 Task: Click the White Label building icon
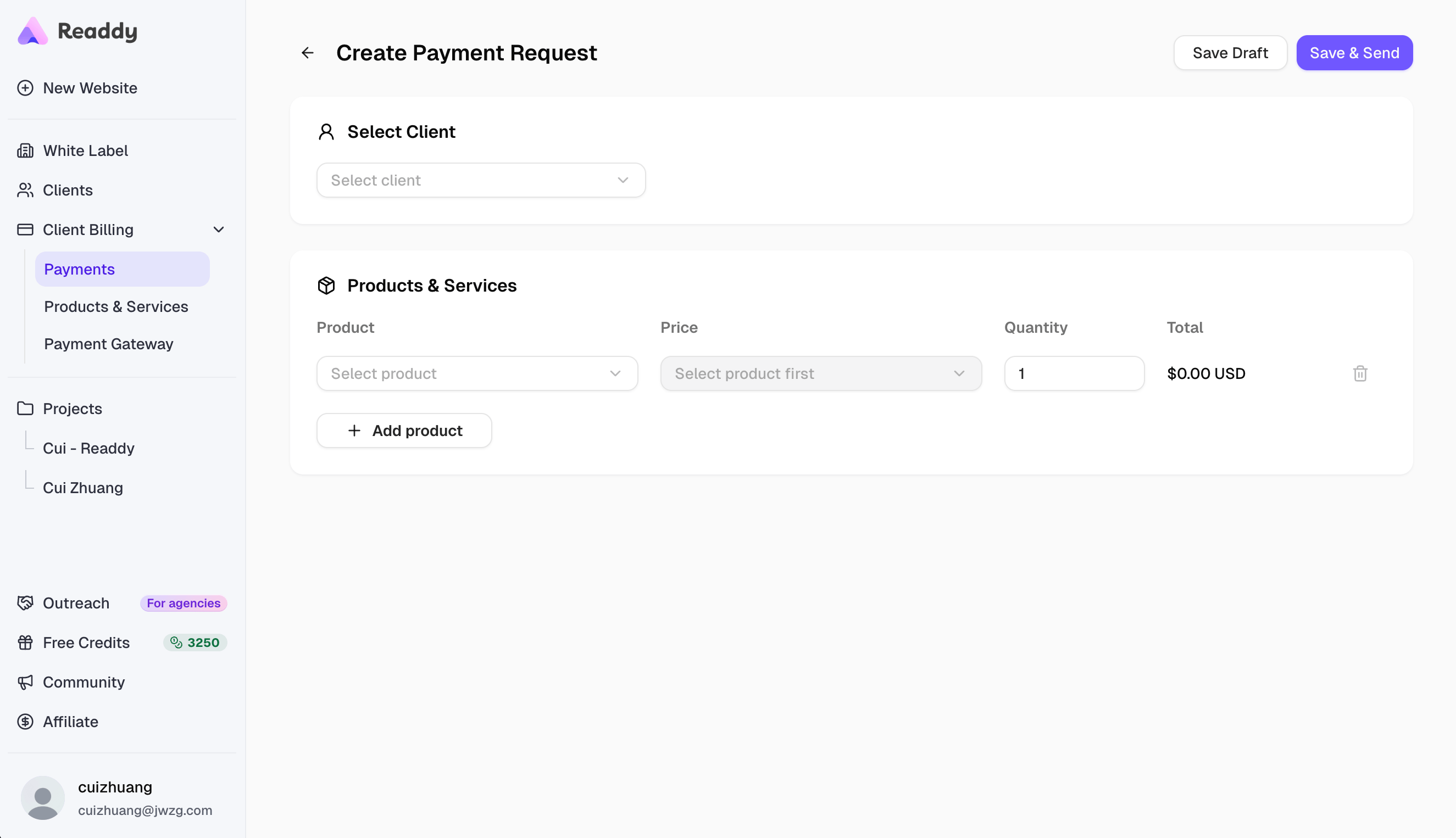[25, 151]
